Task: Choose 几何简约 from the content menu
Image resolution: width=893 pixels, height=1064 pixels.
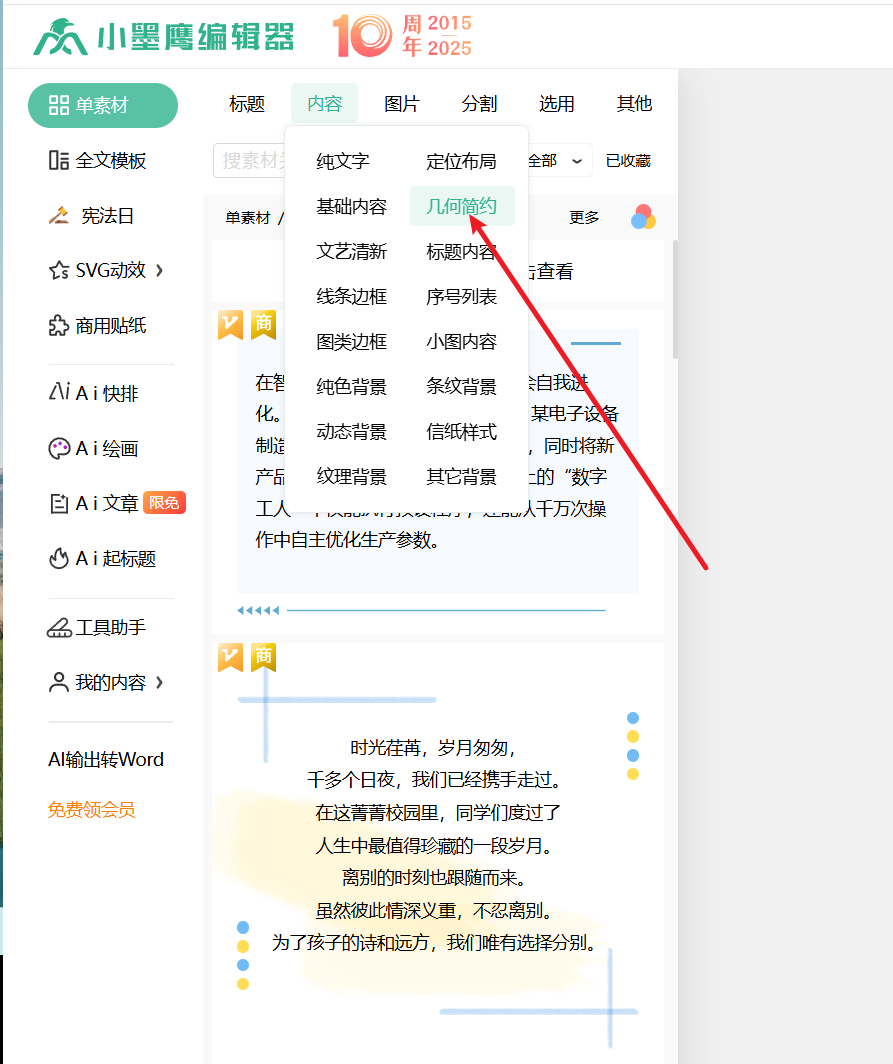Action: (461, 207)
